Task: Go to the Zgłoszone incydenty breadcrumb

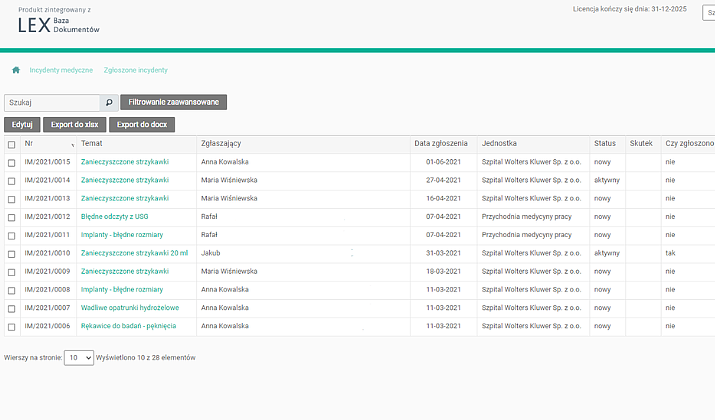Action: point(136,71)
